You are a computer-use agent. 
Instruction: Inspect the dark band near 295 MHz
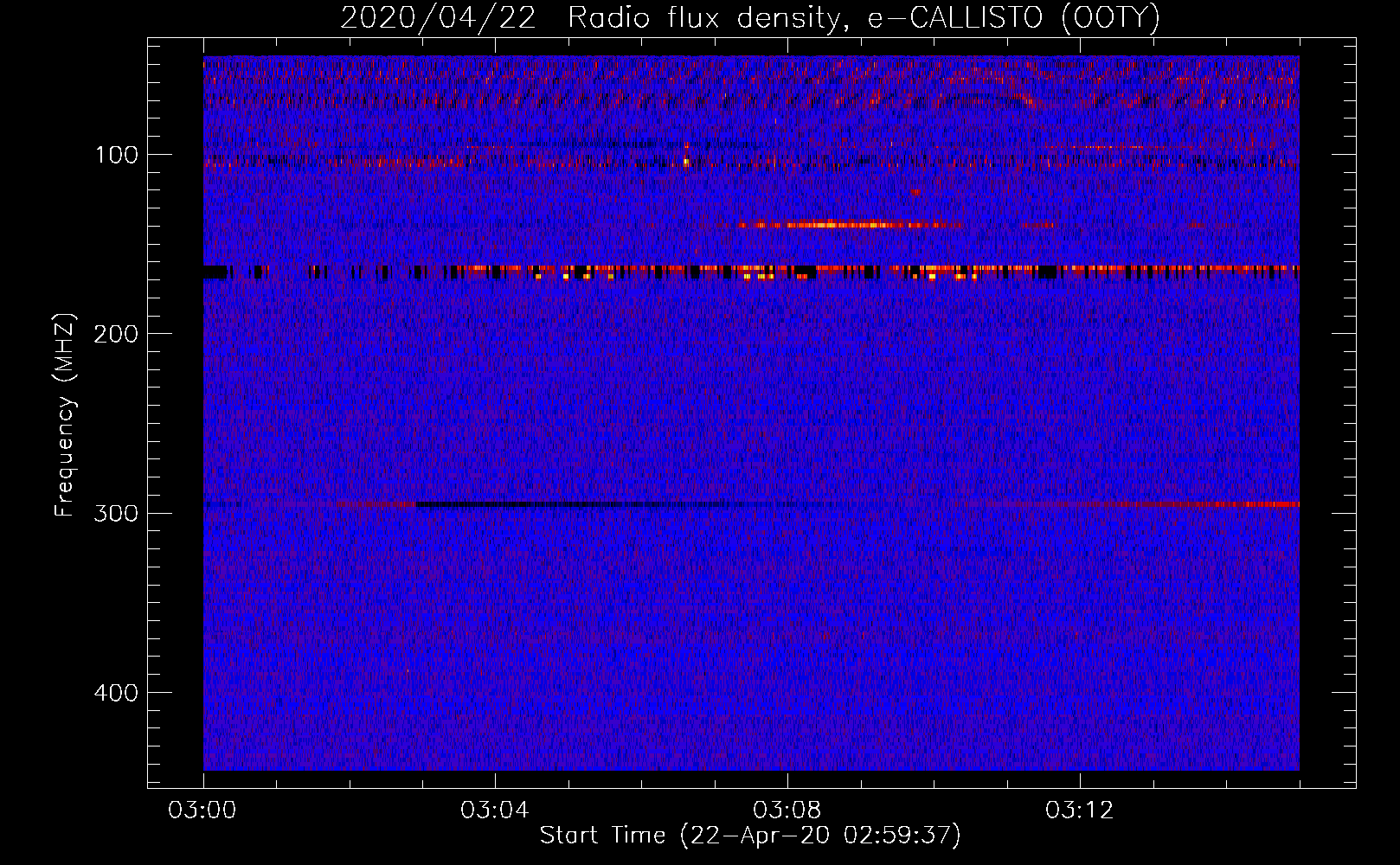(571, 503)
